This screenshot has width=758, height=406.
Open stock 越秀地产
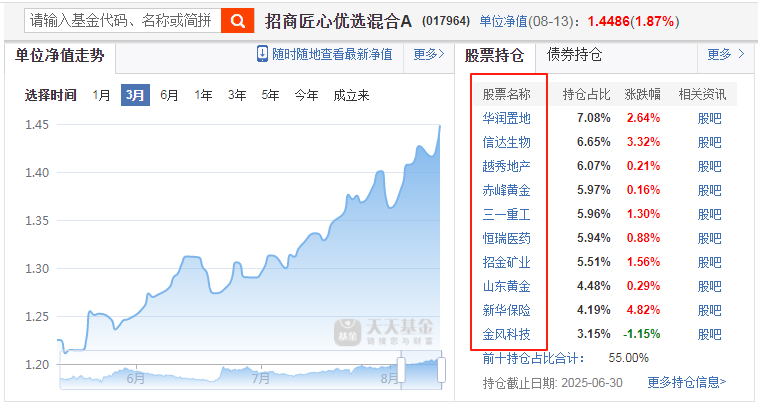(506, 166)
